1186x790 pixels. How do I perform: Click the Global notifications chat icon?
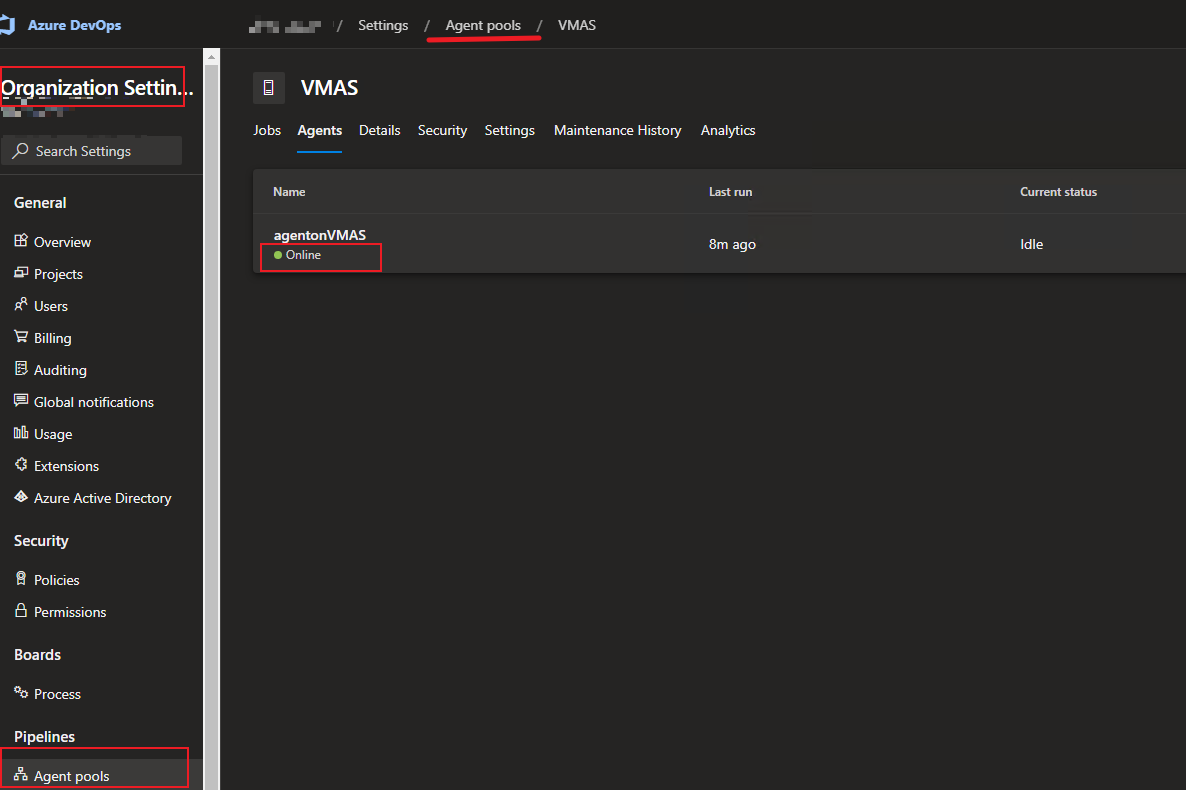pos(20,400)
